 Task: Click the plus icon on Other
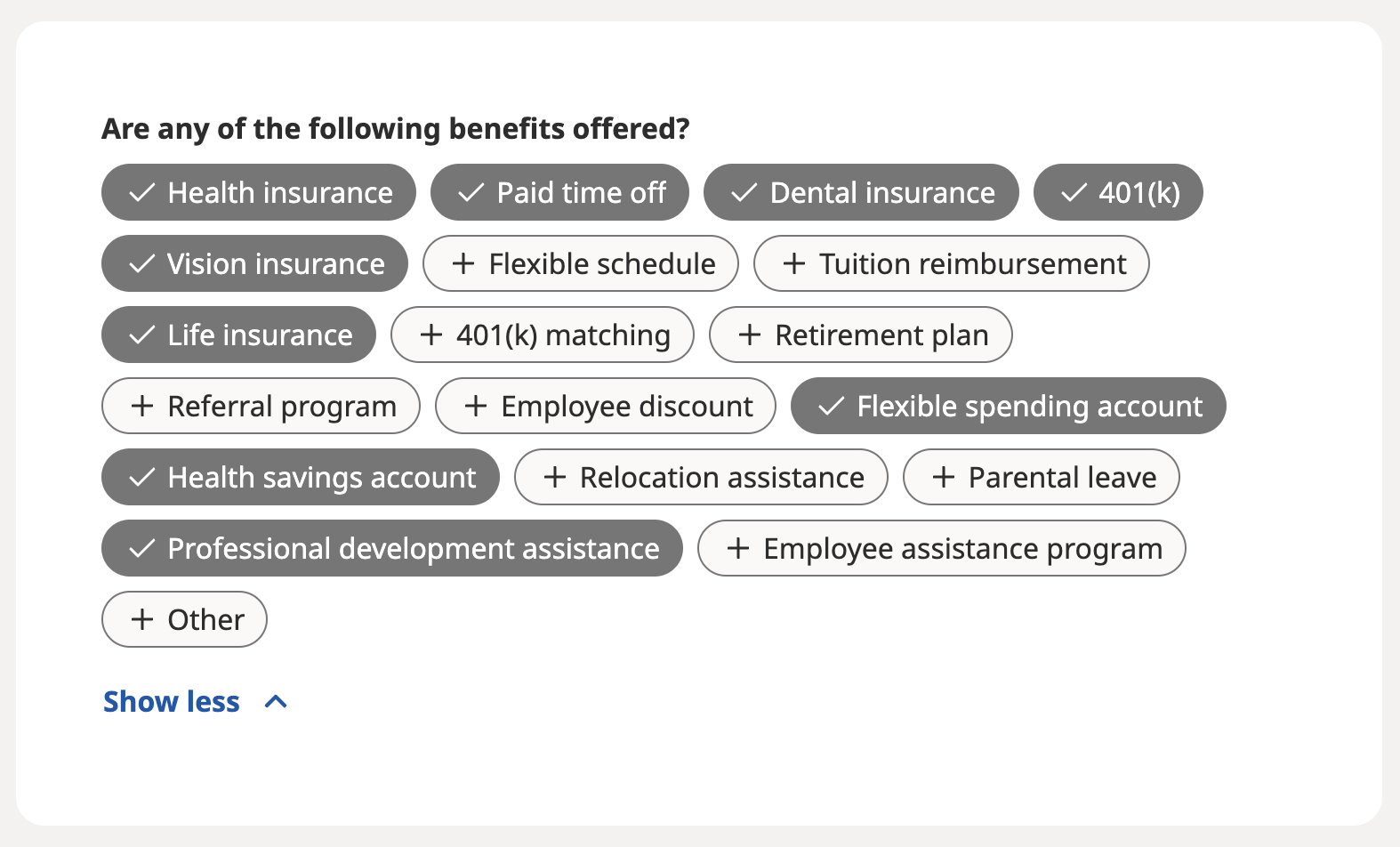143,619
